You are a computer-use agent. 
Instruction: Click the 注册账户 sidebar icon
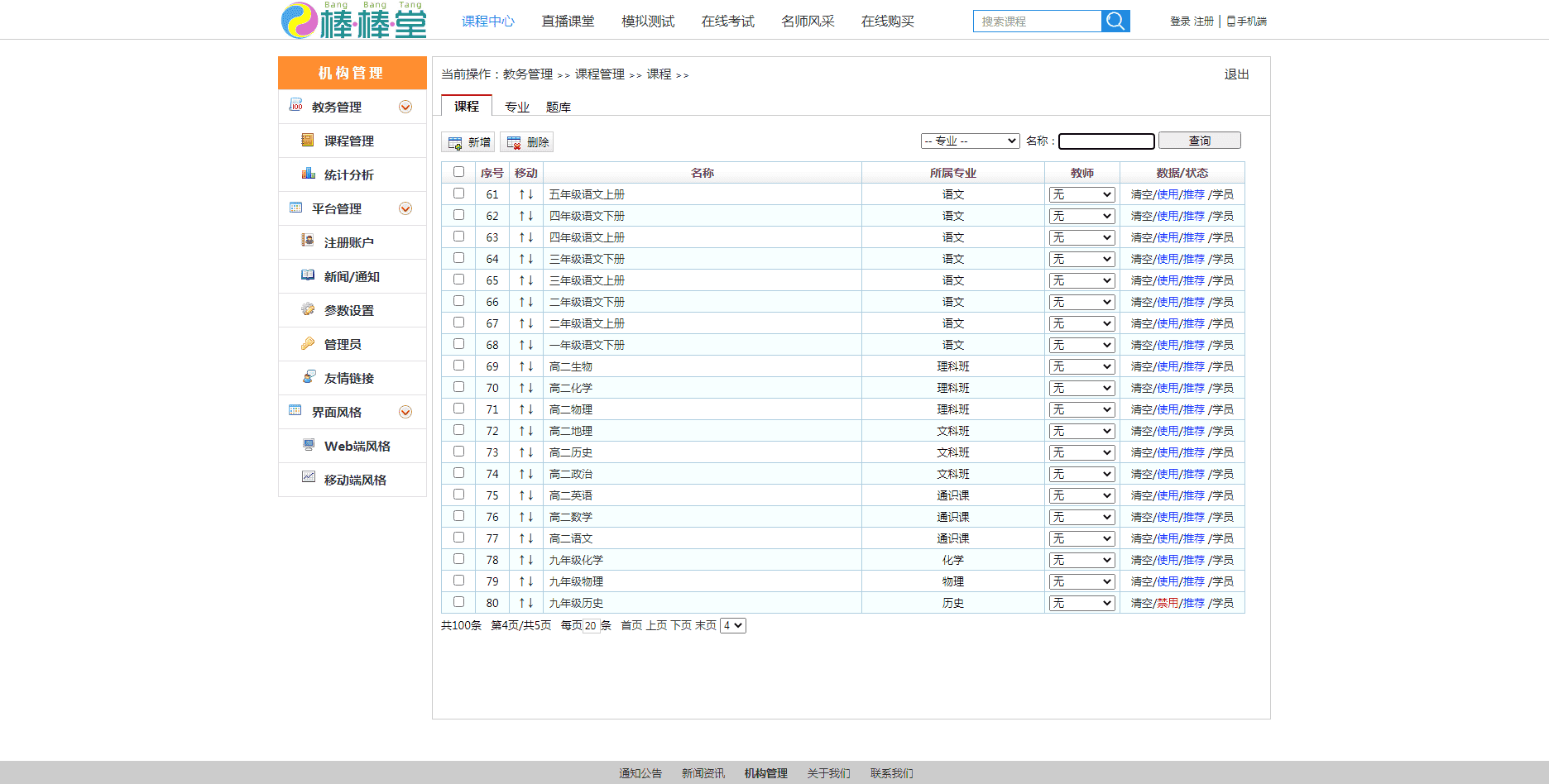(x=308, y=241)
